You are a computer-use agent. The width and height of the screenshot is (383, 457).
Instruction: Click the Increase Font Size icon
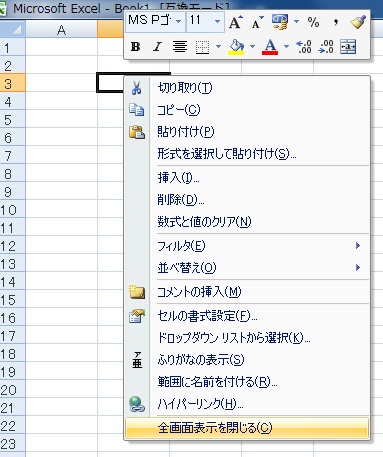(235, 22)
